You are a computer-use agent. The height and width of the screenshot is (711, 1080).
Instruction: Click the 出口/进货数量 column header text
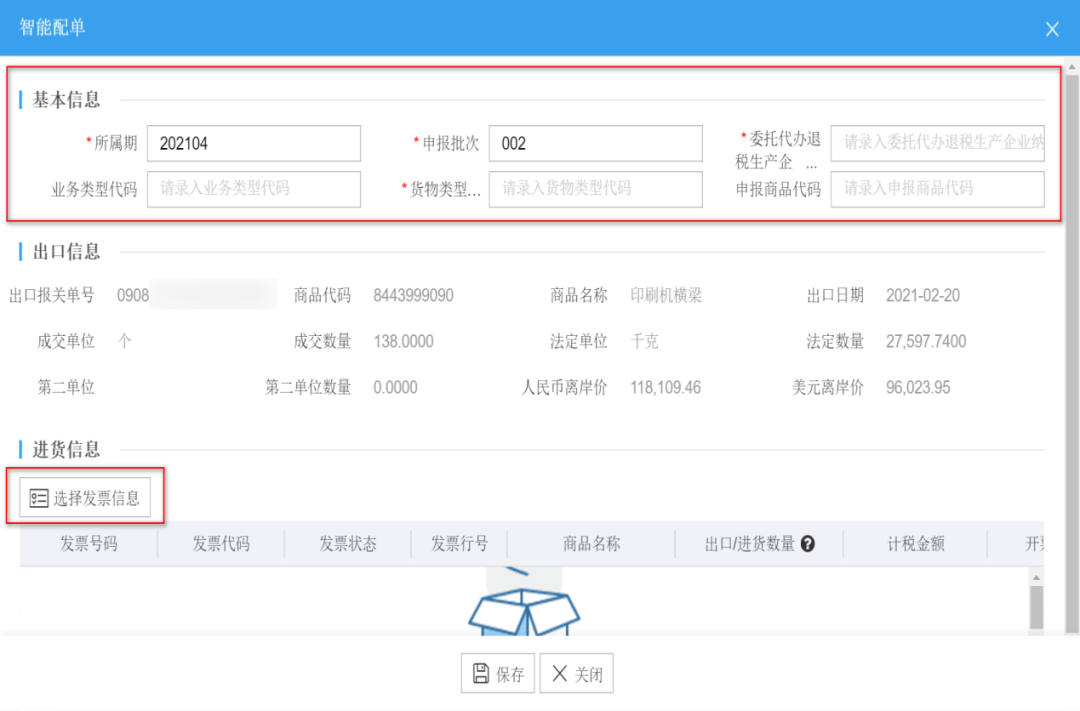click(749, 544)
